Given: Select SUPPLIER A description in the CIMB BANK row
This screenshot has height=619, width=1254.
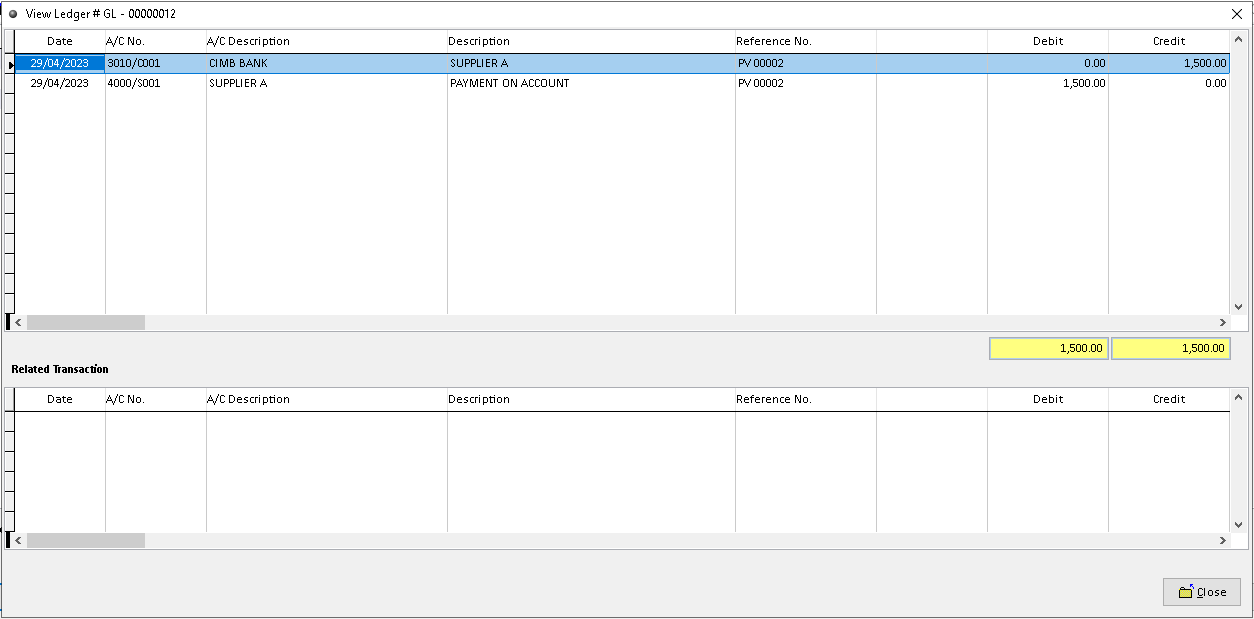Looking at the screenshot, I should [x=591, y=63].
